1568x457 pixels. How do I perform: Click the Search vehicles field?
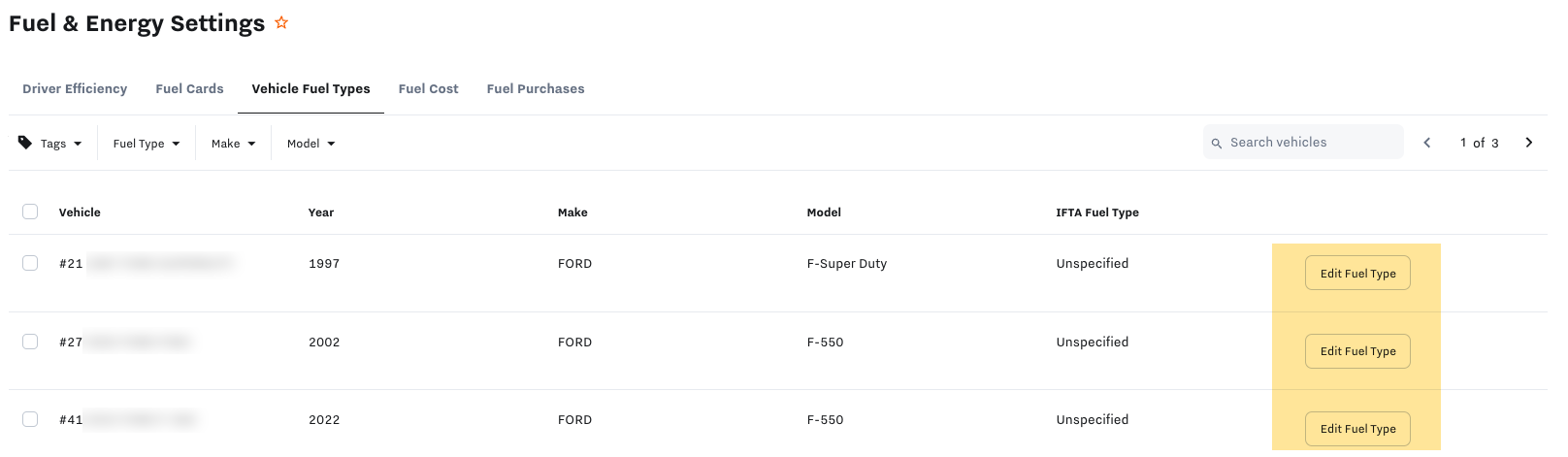click(1310, 143)
